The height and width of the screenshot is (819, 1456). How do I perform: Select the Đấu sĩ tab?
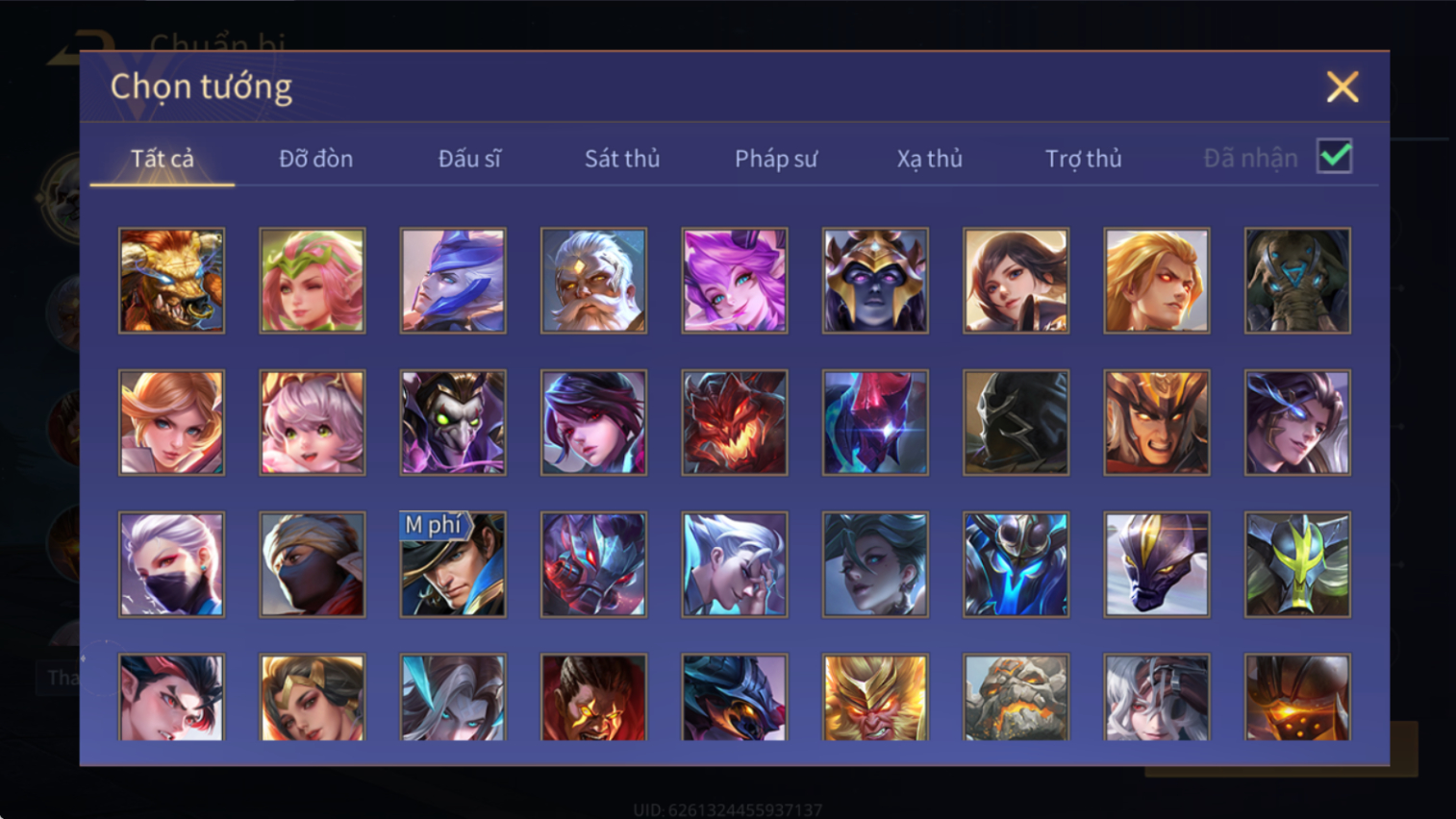tap(469, 159)
